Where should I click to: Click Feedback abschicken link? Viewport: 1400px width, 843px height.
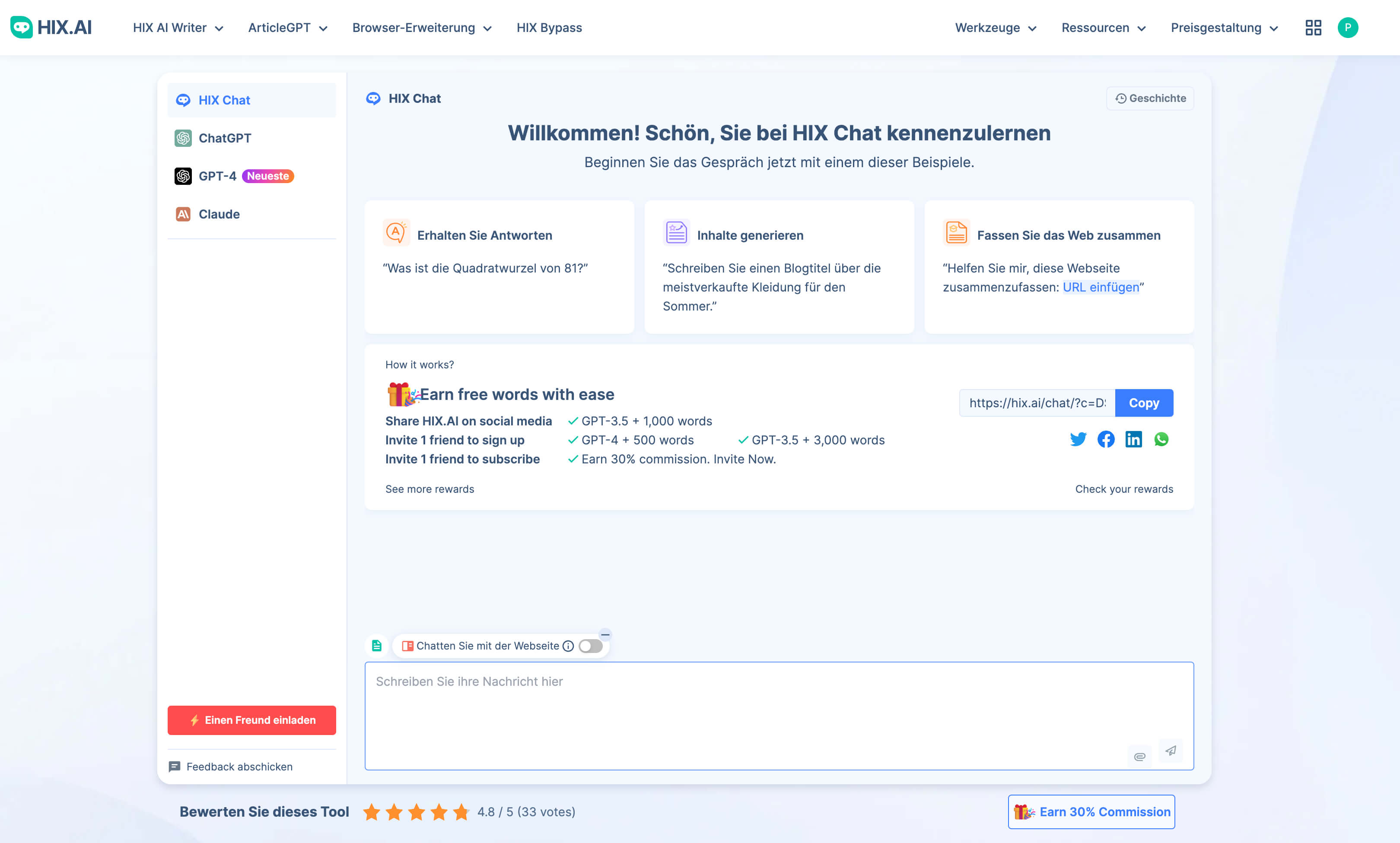(231, 767)
